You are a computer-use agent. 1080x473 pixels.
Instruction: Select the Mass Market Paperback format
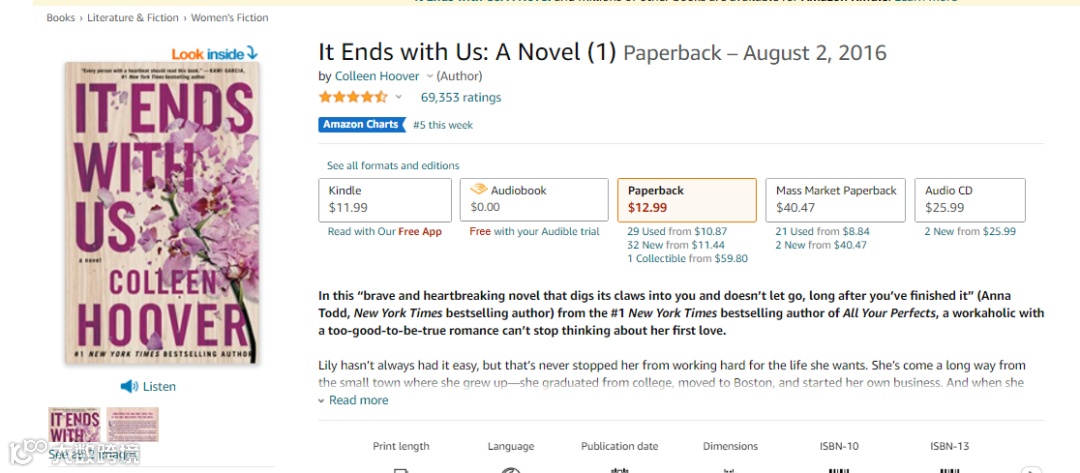pyautogui.click(x=837, y=199)
